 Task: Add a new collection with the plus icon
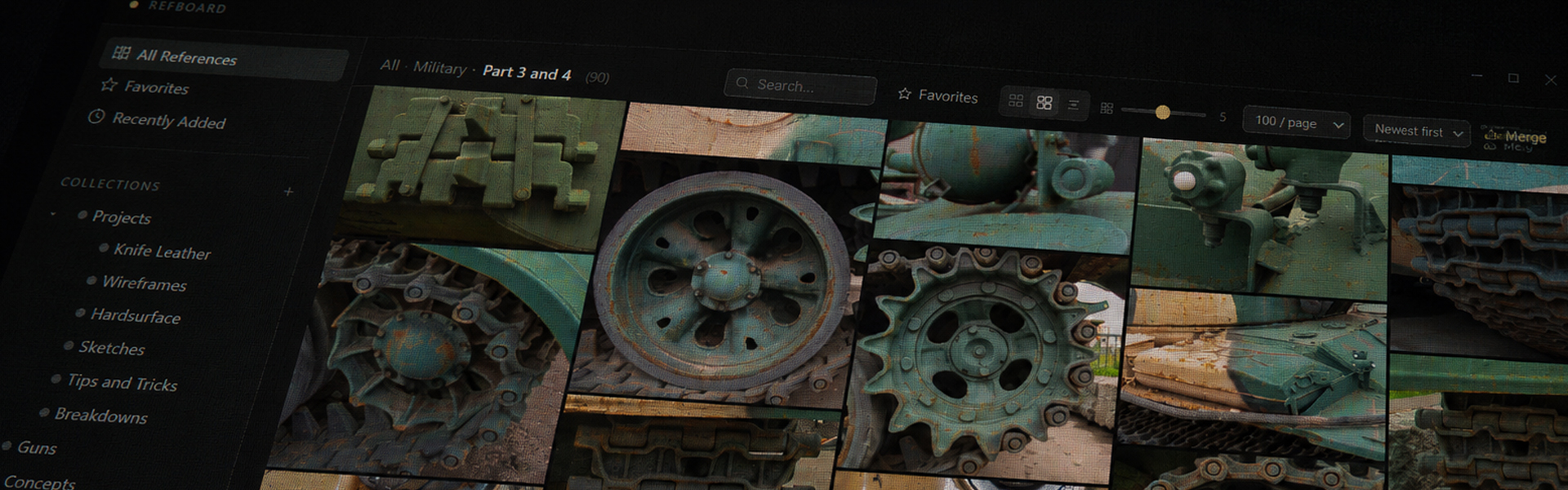point(288,192)
